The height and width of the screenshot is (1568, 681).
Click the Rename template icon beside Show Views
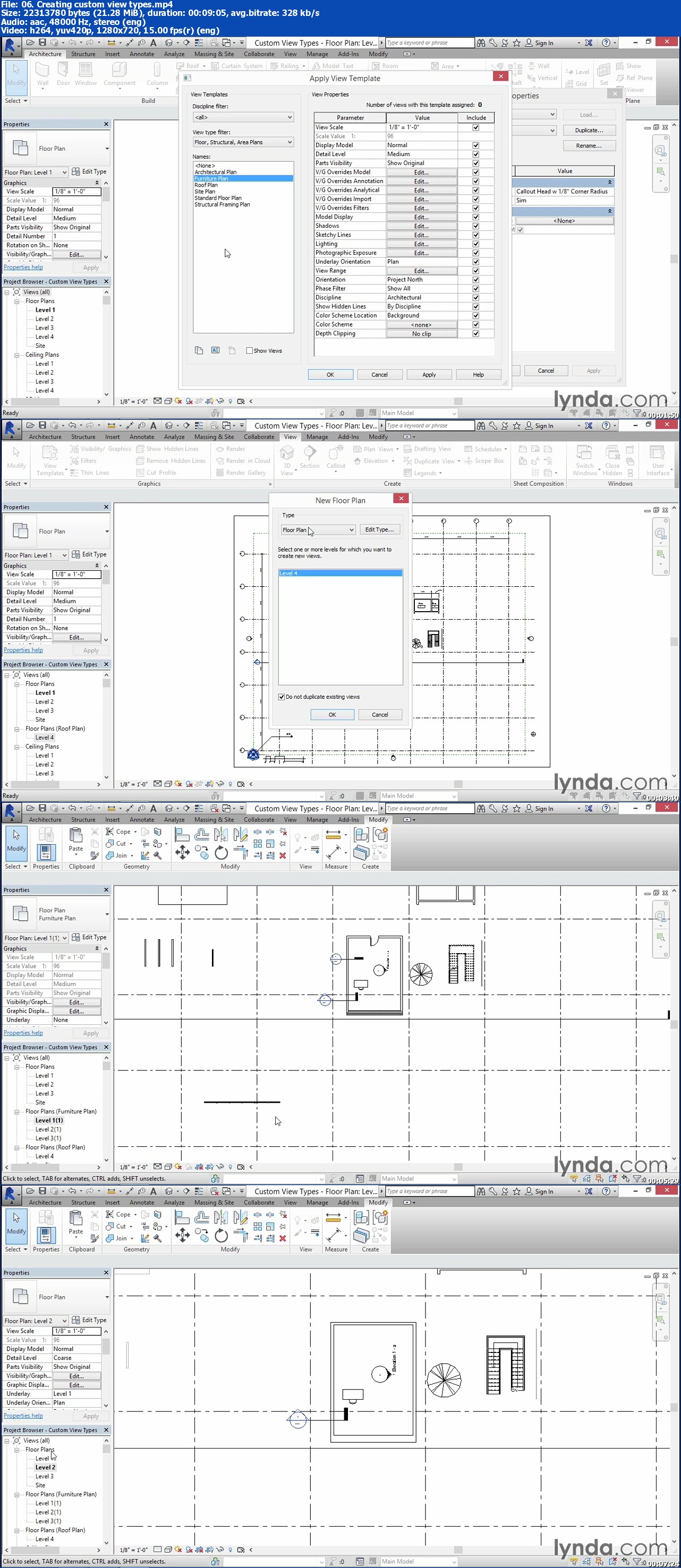(215, 350)
